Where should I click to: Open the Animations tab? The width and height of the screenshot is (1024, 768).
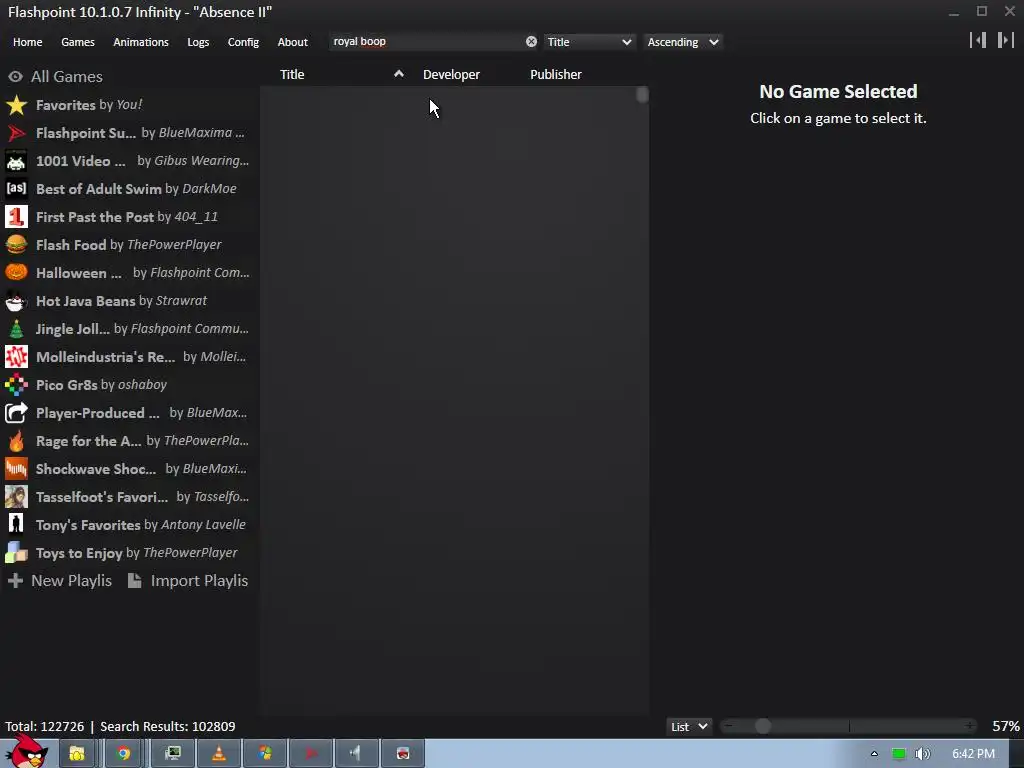click(141, 42)
